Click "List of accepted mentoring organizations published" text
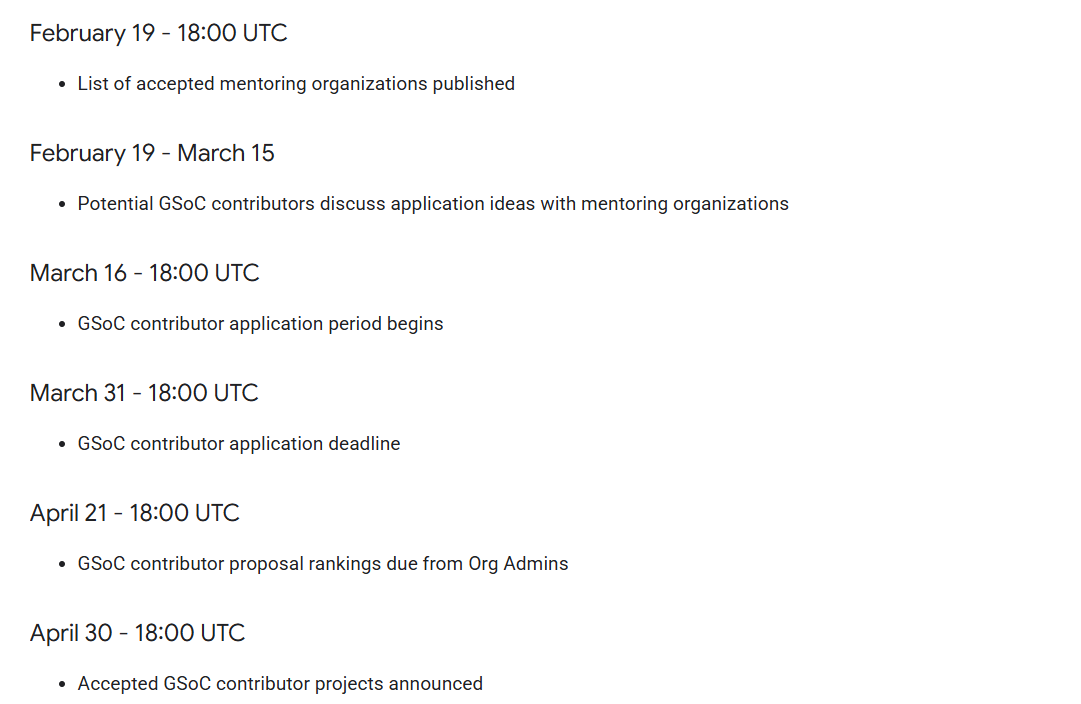This screenshot has height=704, width=1081. 296,84
